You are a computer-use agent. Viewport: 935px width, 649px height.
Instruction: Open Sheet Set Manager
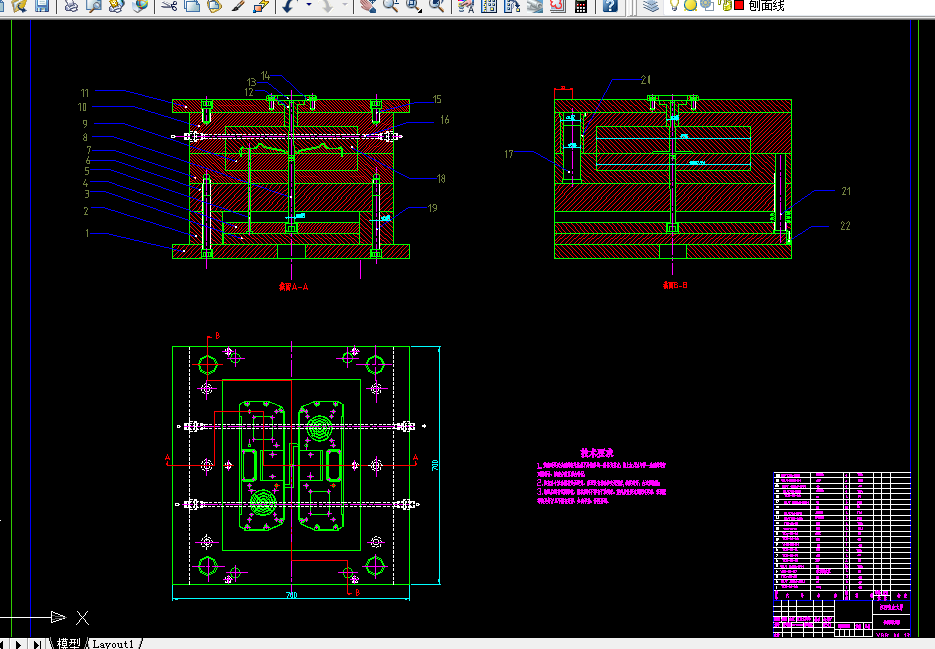(535, 5)
